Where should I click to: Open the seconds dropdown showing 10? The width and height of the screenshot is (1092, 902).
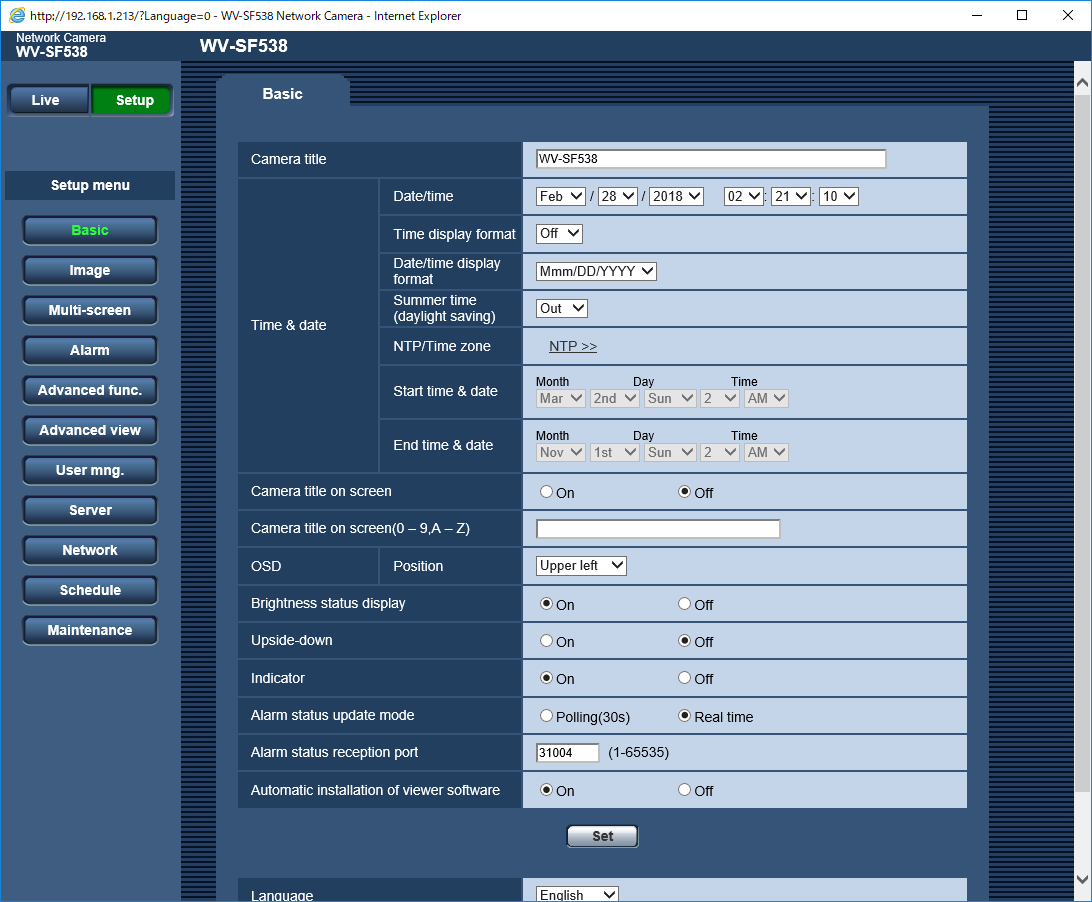(838, 196)
